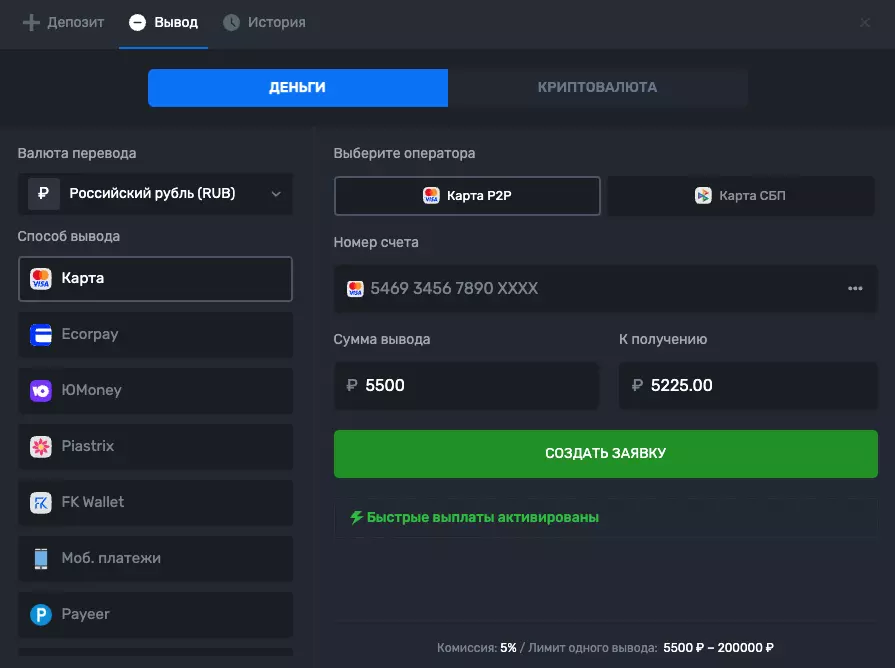Switch to КРИПТОВАЛЮТА section

tap(597, 88)
